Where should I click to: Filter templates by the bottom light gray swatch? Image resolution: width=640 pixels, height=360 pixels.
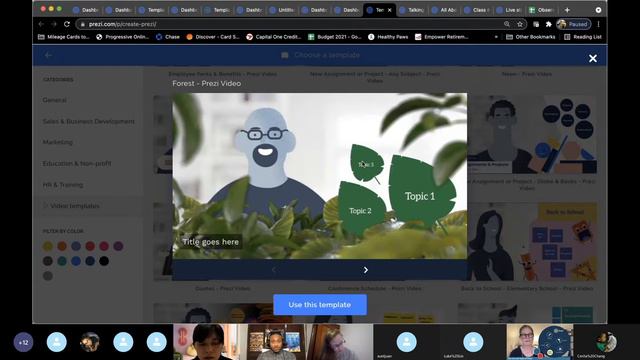pyautogui.click(x=48, y=276)
